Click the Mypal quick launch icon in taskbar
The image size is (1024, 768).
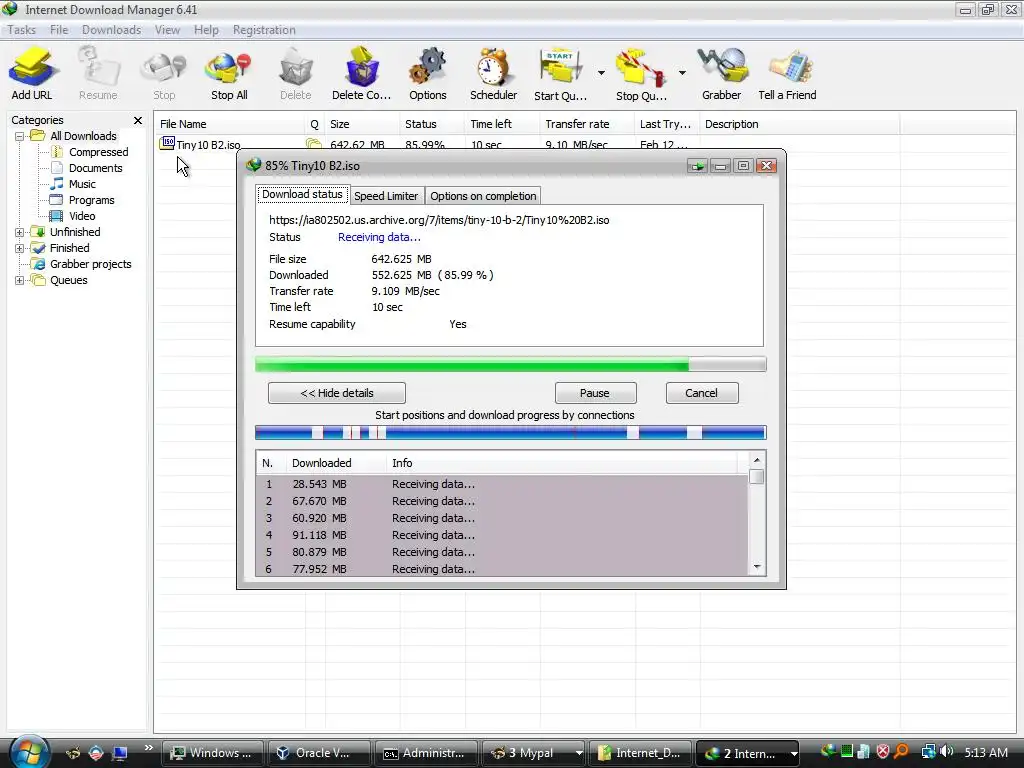pos(73,753)
